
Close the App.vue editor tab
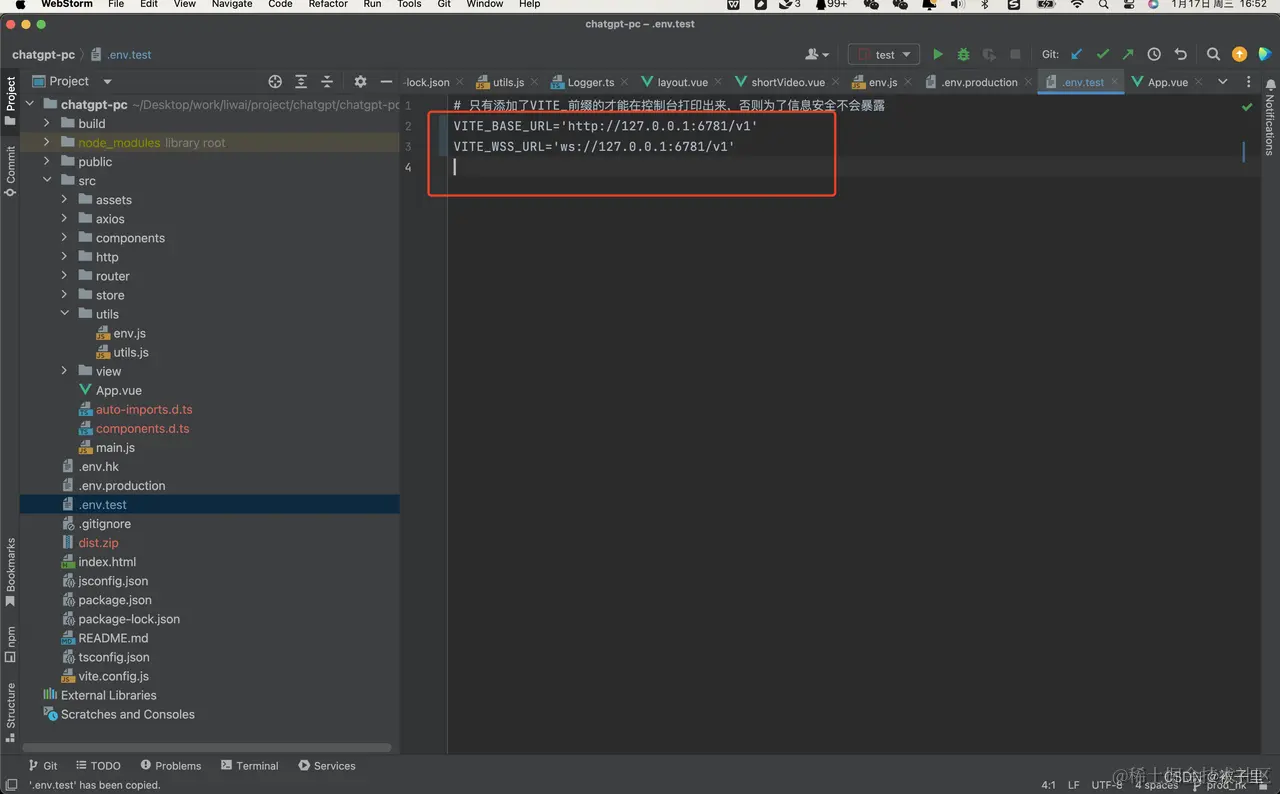(1198, 82)
